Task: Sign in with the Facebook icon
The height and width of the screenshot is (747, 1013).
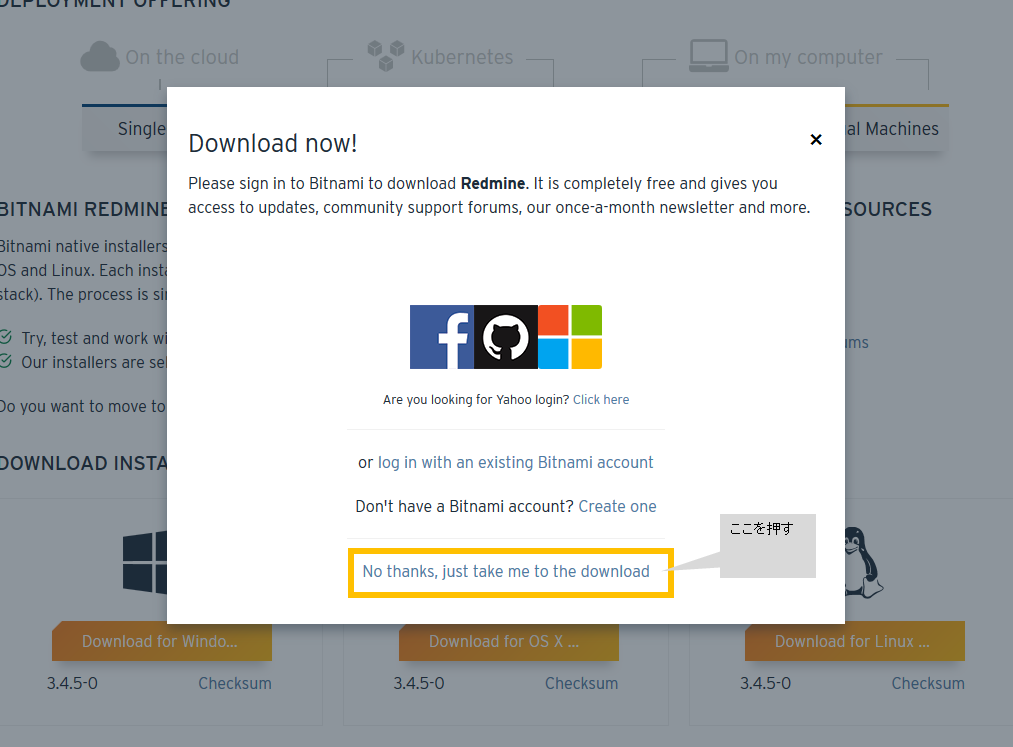Action: (441, 336)
